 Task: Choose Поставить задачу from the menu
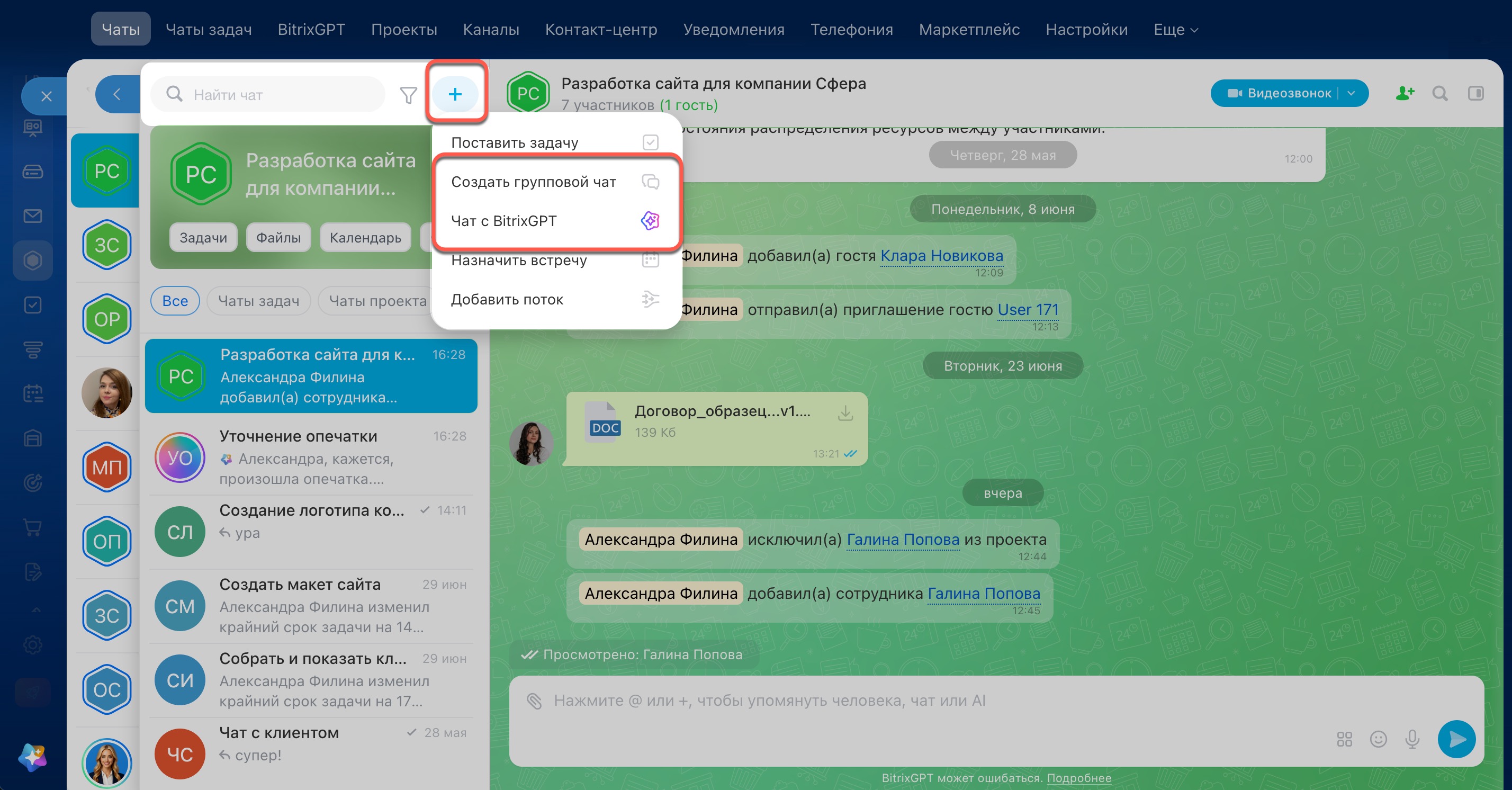point(556,142)
